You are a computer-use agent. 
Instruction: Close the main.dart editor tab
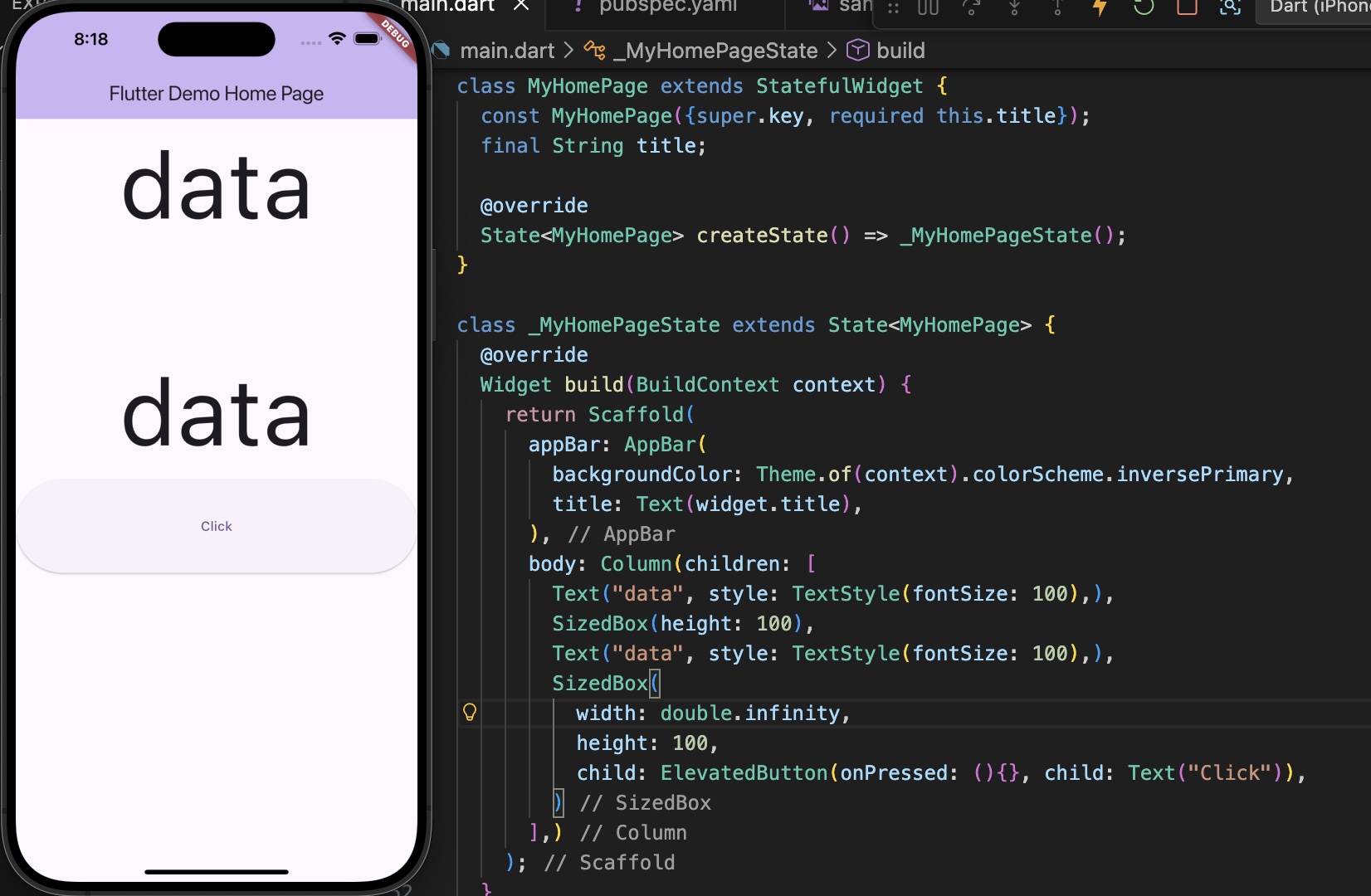click(x=521, y=5)
